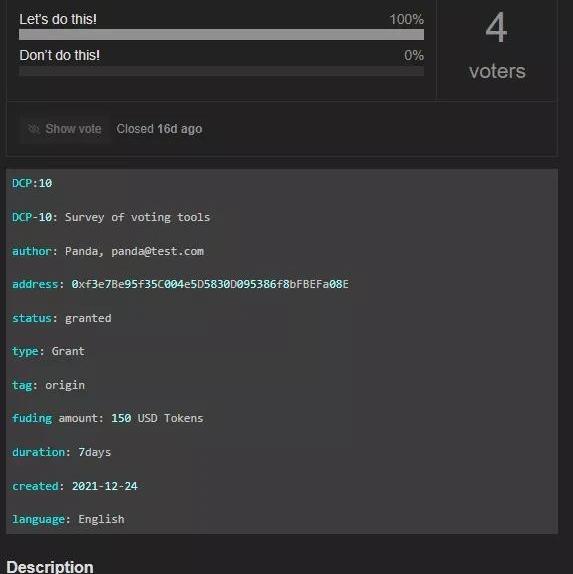Click the eye-slash icon beside Show vote

pos(34,129)
